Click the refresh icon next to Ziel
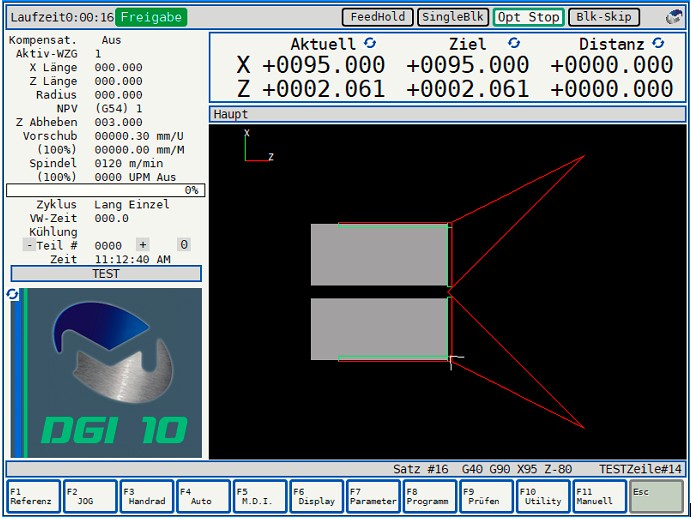This screenshot has height=519, width=692. 514,43
